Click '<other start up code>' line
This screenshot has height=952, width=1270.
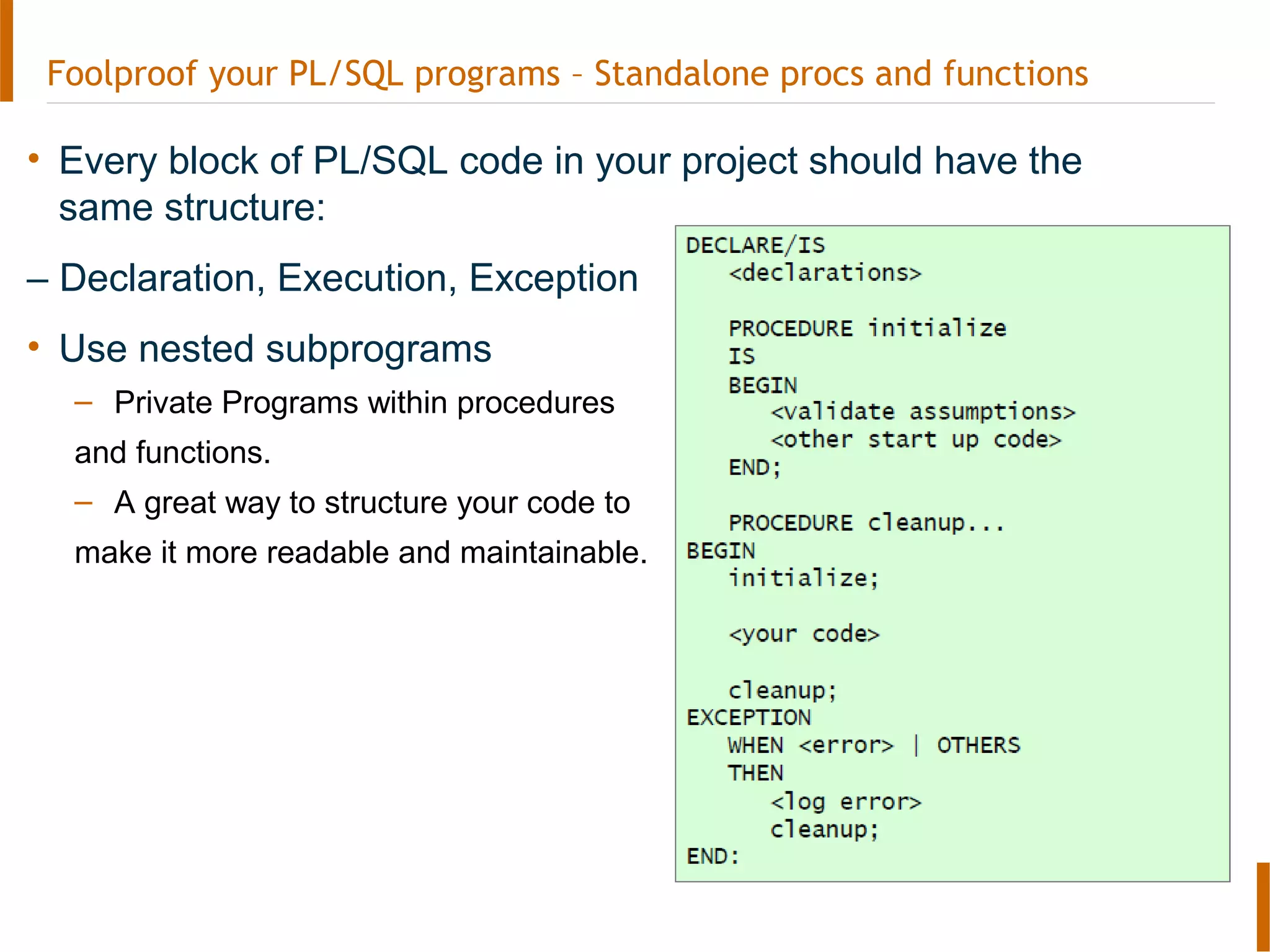[x=915, y=439]
